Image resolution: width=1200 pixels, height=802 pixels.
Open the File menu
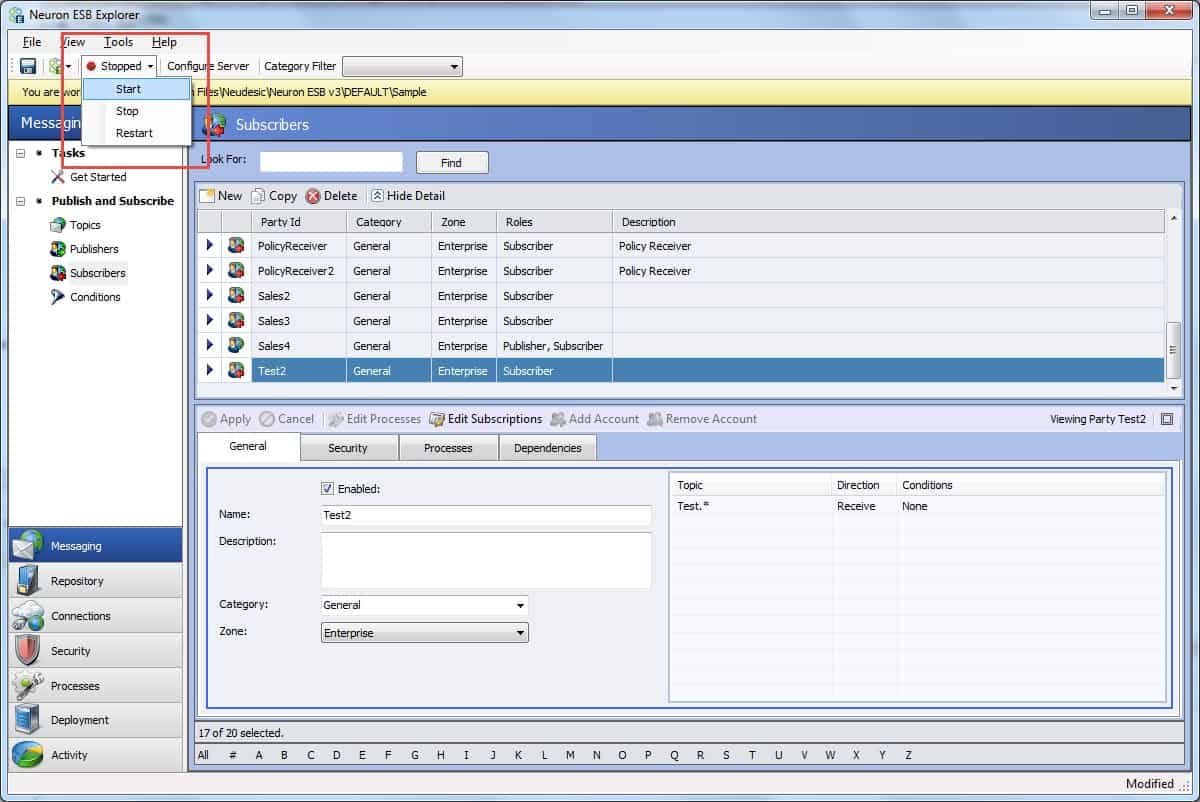point(32,42)
